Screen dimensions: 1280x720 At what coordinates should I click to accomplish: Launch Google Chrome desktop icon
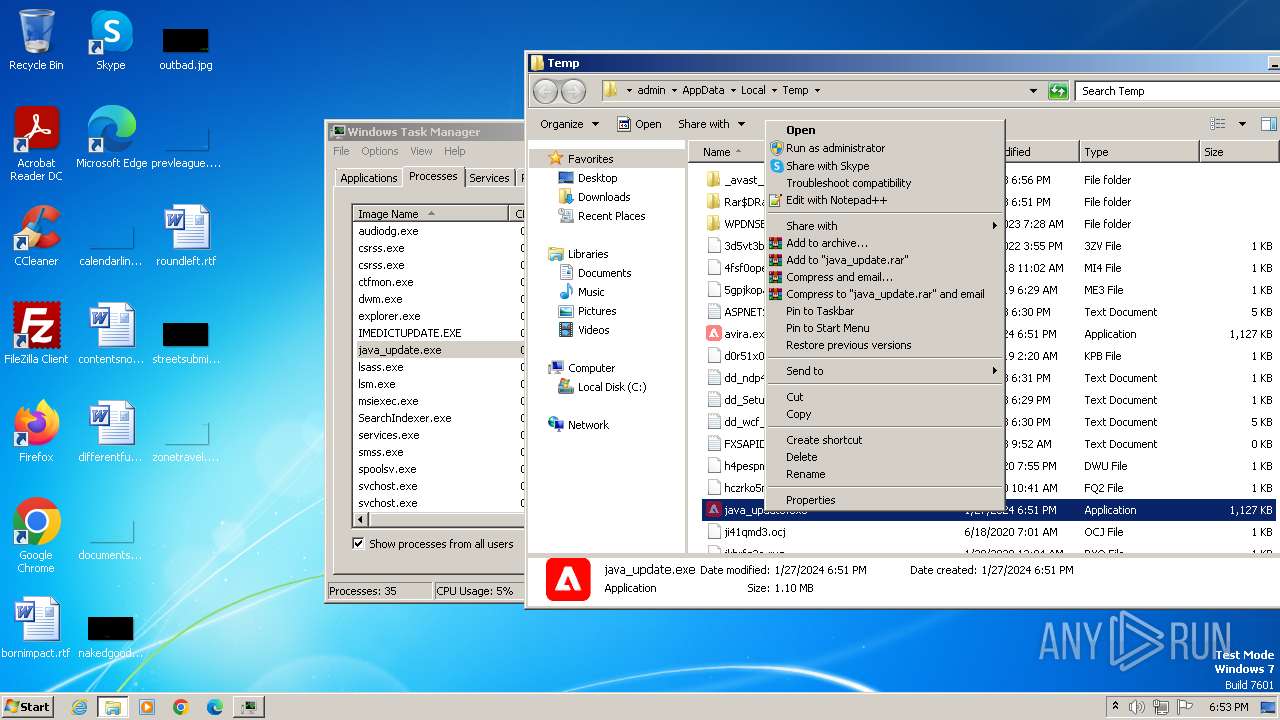click(x=36, y=535)
